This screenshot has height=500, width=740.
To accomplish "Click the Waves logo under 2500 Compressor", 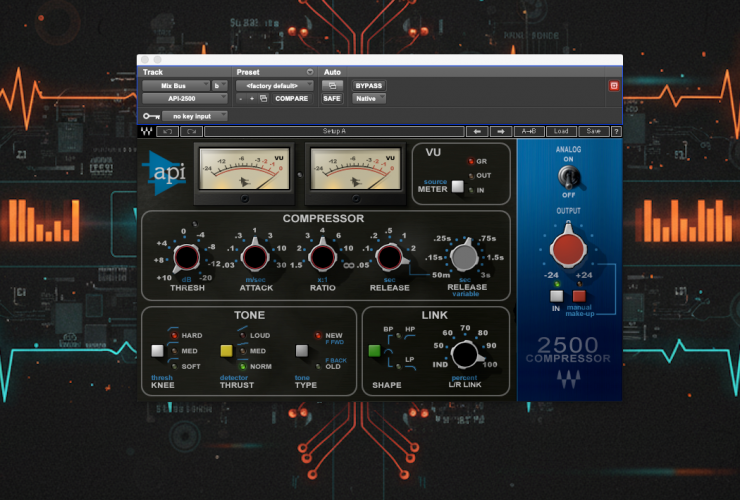I will pyautogui.click(x=568, y=378).
